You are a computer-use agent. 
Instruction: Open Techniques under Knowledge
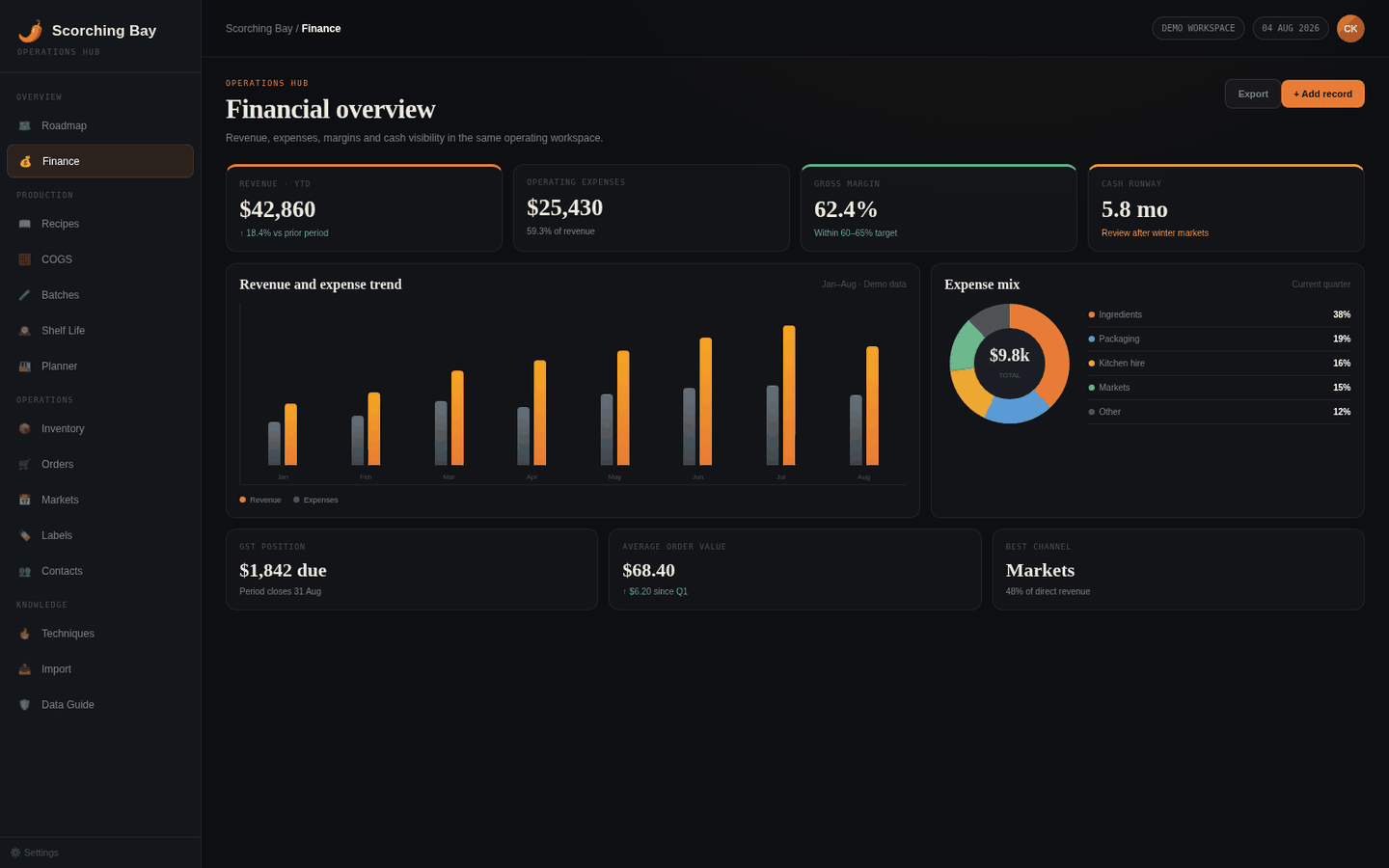coord(100,635)
